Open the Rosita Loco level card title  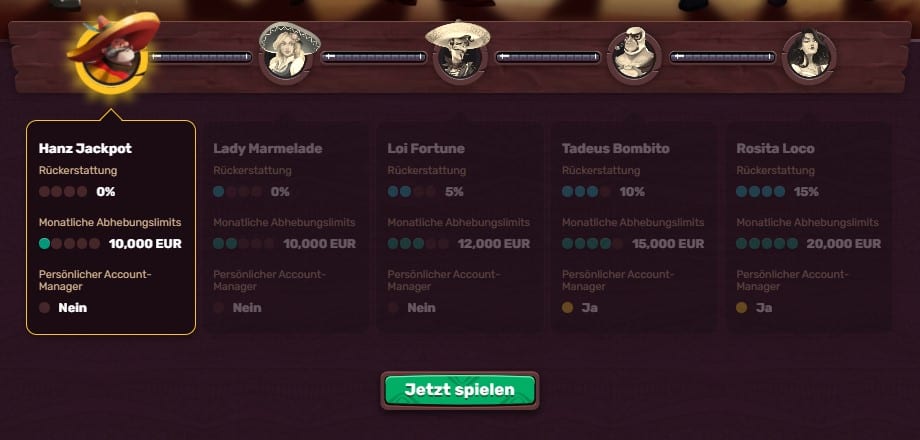click(x=775, y=148)
